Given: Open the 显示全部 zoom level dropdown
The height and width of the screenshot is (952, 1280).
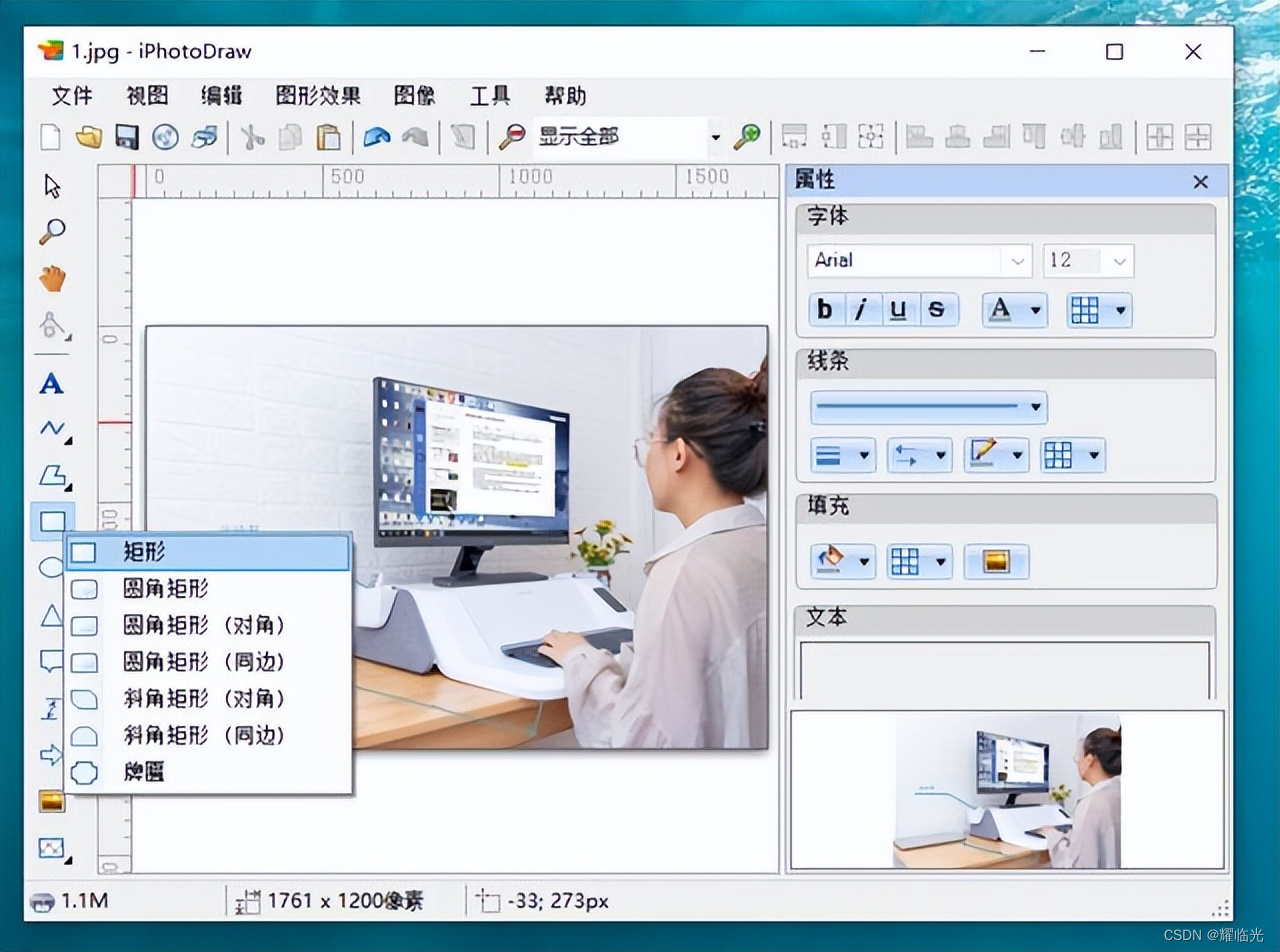Looking at the screenshot, I should [715, 137].
